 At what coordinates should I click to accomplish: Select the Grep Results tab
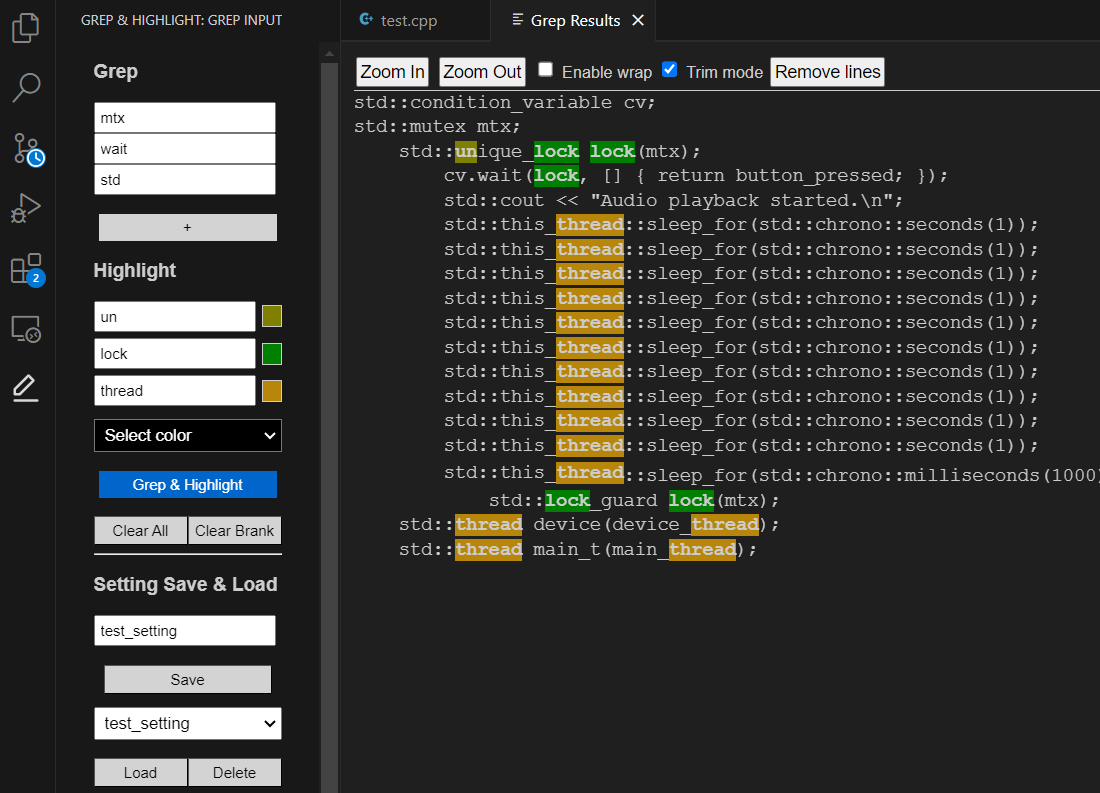pos(573,20)
